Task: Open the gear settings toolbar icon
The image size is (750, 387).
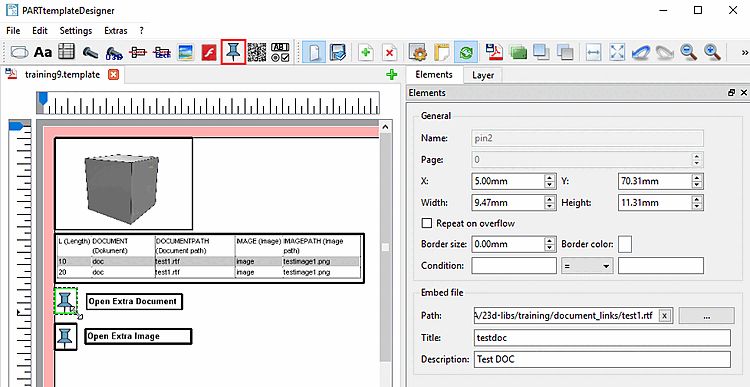Action: coord(418,52)
